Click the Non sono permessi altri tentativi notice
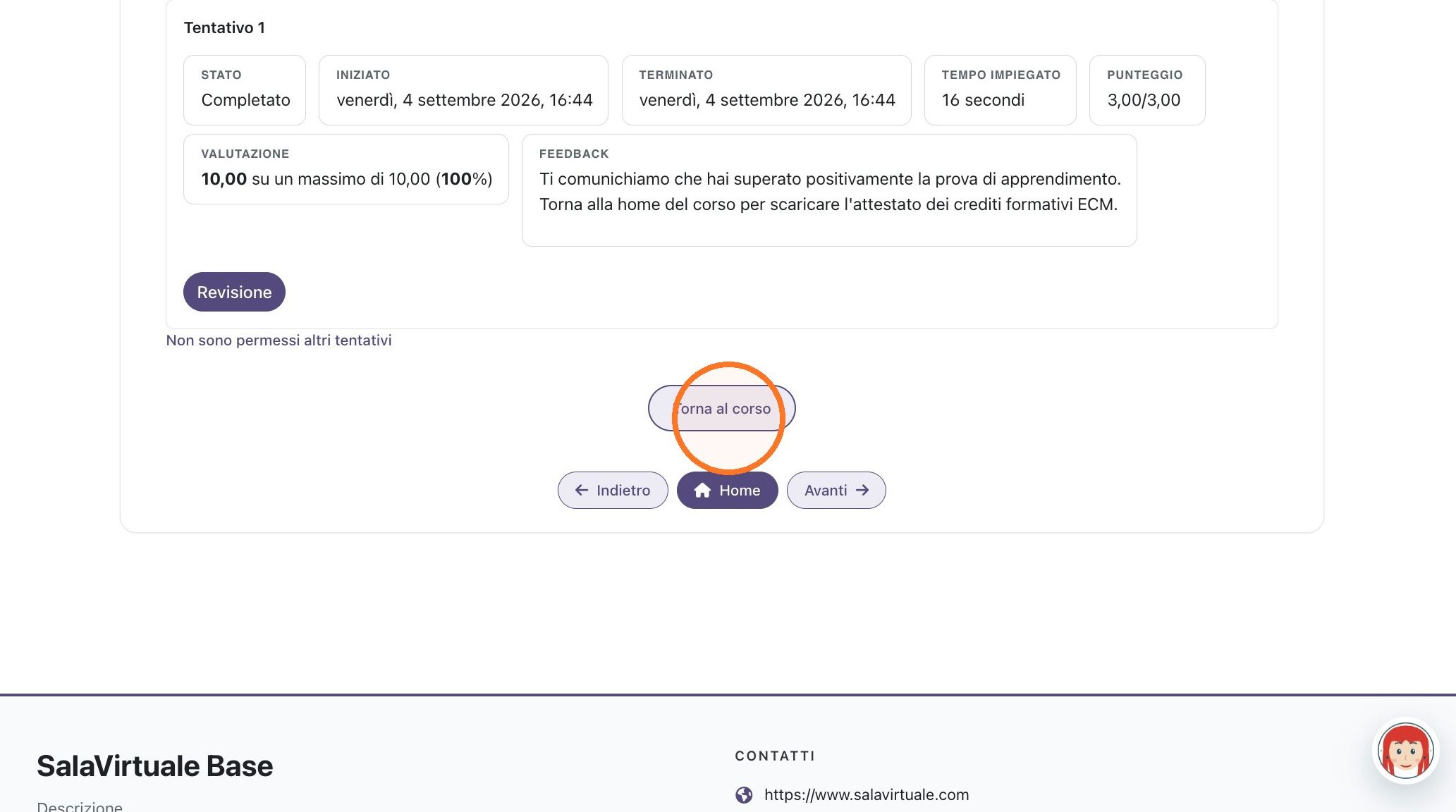This screenshot has height=812, width=1456. pyautogui.click(x=279, y=340)
